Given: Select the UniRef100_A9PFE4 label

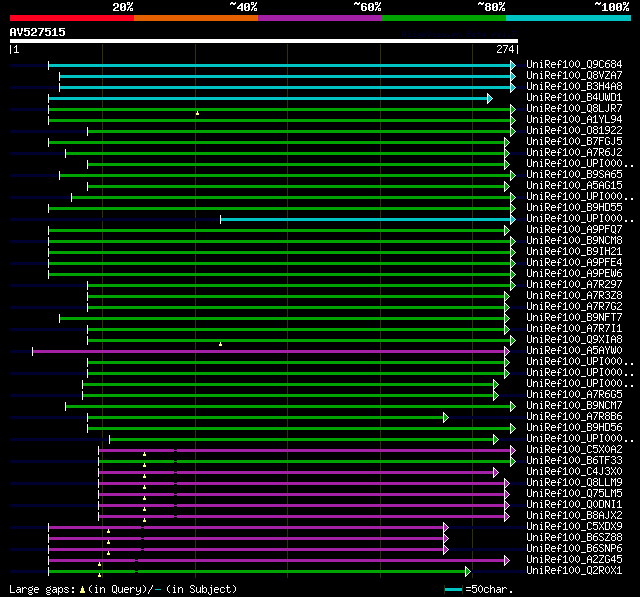Looking at the screenshot, I should point(574,263).
